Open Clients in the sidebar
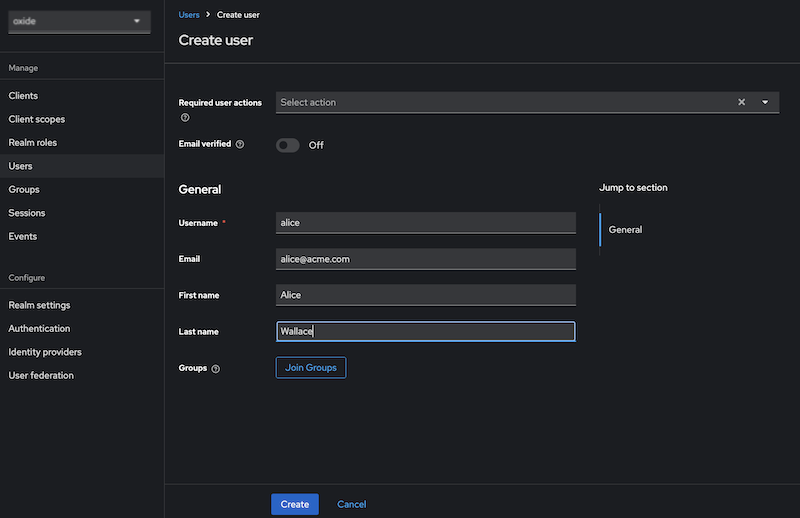800x518 pixels. click(x=23, y=96)
